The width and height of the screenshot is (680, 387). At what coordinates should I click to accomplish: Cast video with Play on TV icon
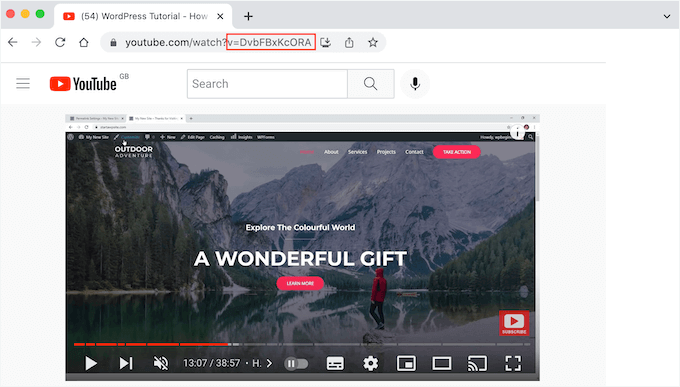coord(477,364)
